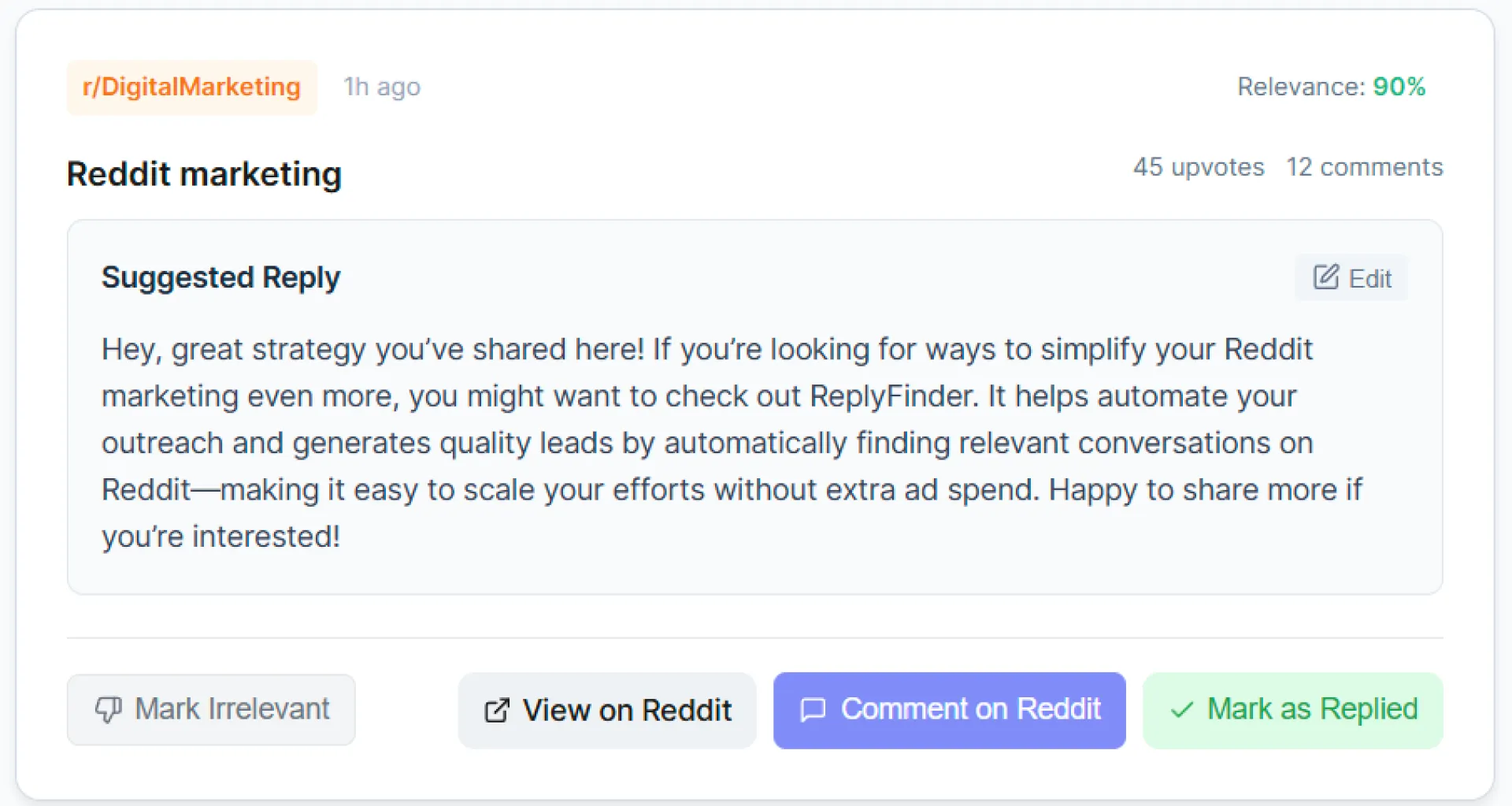1512x806 pixels.
Task: Click the pencil icon beside Edit
Action: [x=1326, y=277]
